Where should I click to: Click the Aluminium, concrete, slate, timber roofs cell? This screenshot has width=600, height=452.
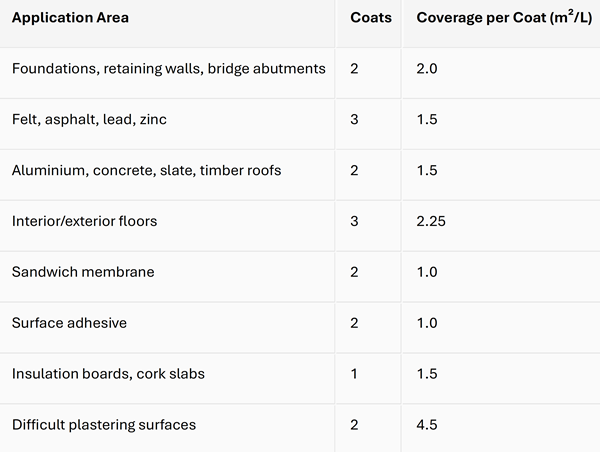coord(146,170)
